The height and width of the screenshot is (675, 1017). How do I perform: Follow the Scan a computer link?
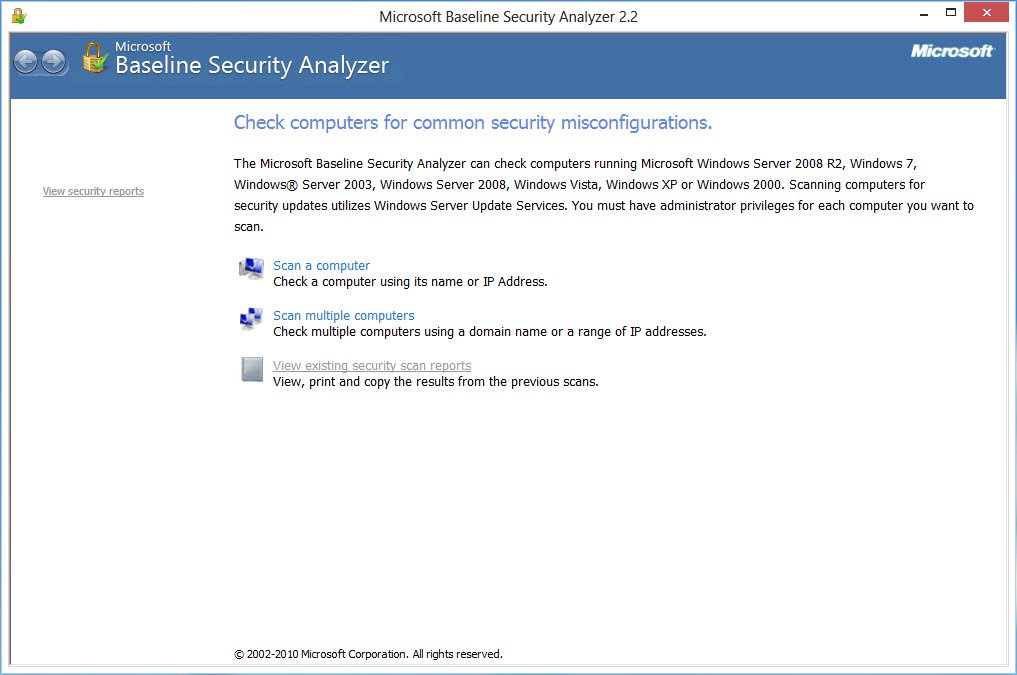tap(321, 265)
